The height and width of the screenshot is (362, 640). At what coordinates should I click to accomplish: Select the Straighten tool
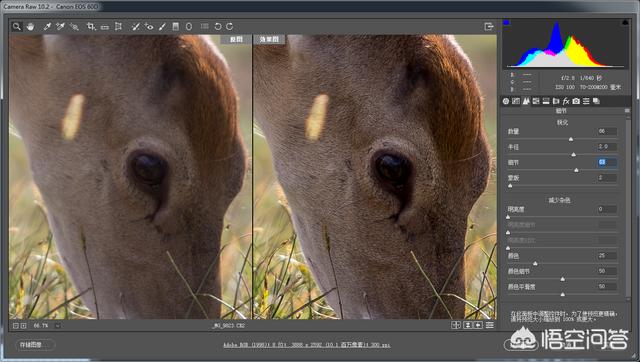104,27
